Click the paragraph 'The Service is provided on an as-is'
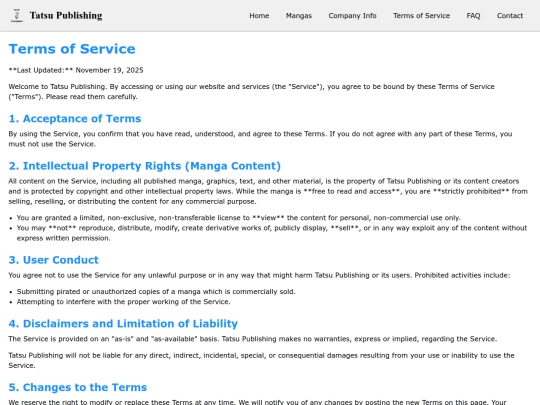Viewport: 540px width, 405px height. click(253, 339)
